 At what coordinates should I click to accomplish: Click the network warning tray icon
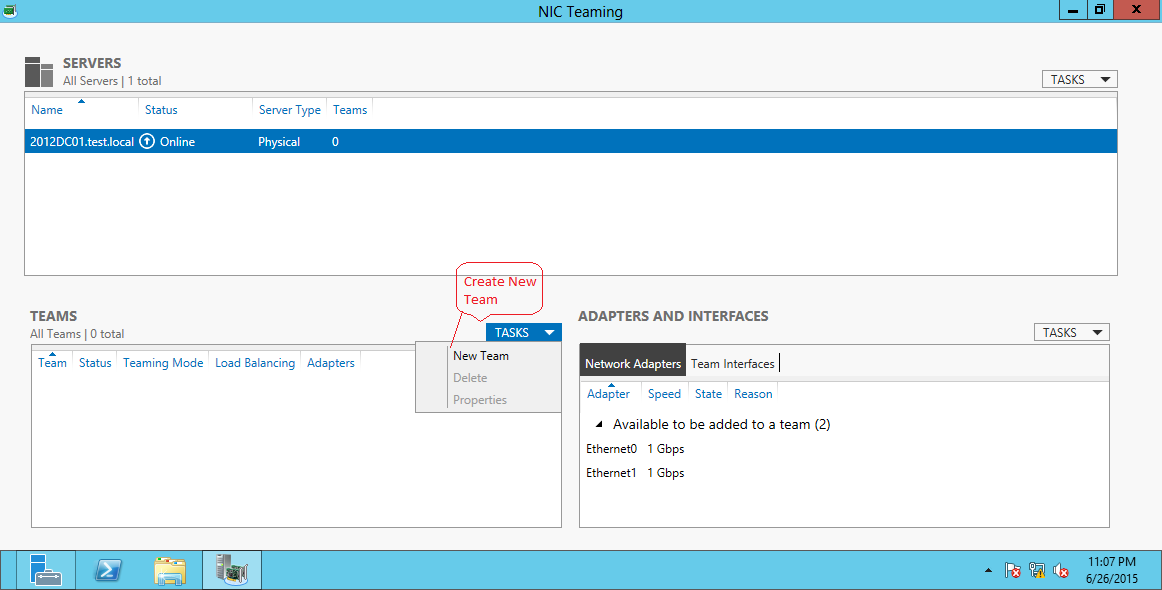1037,570
